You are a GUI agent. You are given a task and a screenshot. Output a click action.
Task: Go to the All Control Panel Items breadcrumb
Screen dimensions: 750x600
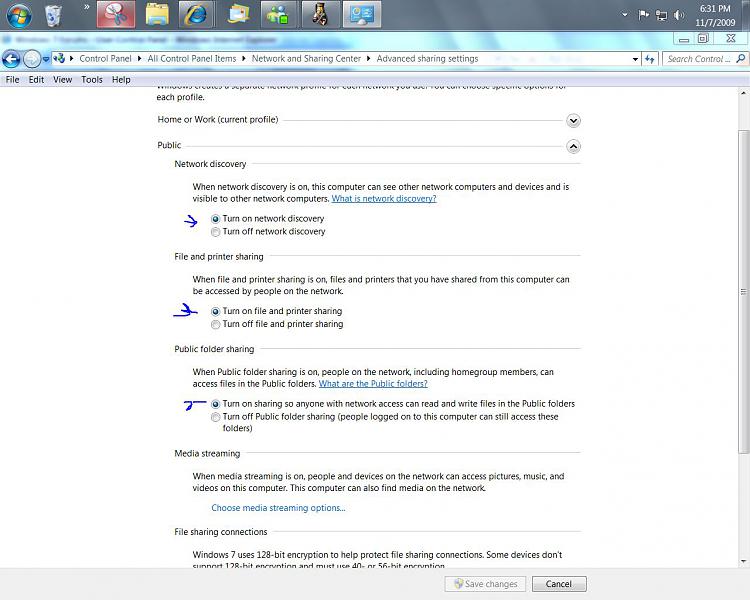192,58
